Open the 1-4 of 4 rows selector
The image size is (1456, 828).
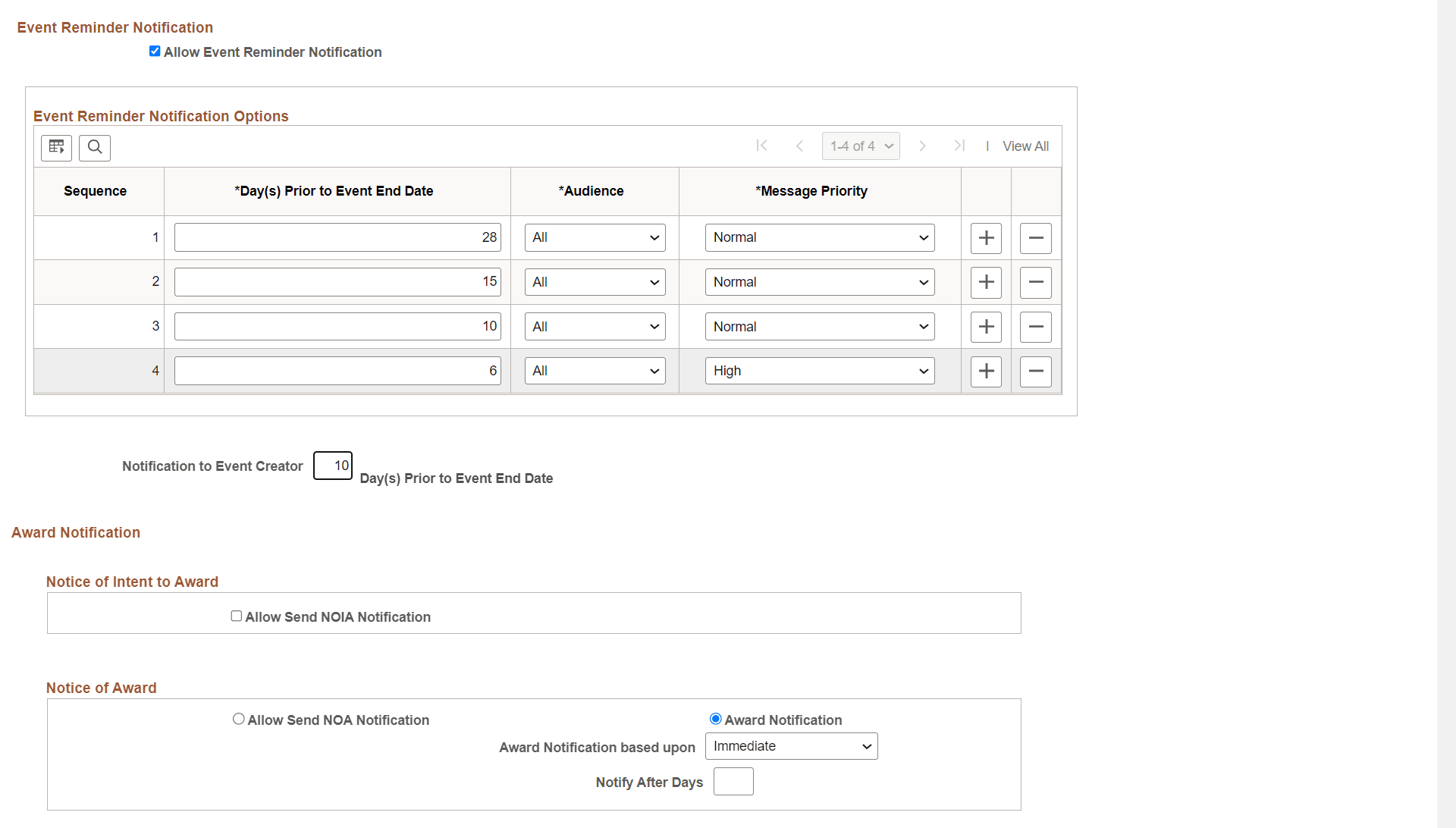point(861,146)
